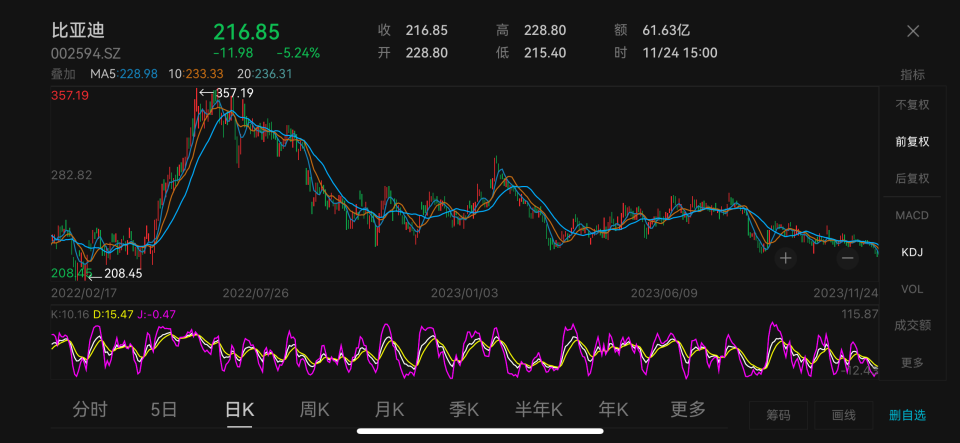Select 前复权 price adjustment option
The height and width of the screenshot is (443, 960).
pyautogui.click(x=911, y=141)
